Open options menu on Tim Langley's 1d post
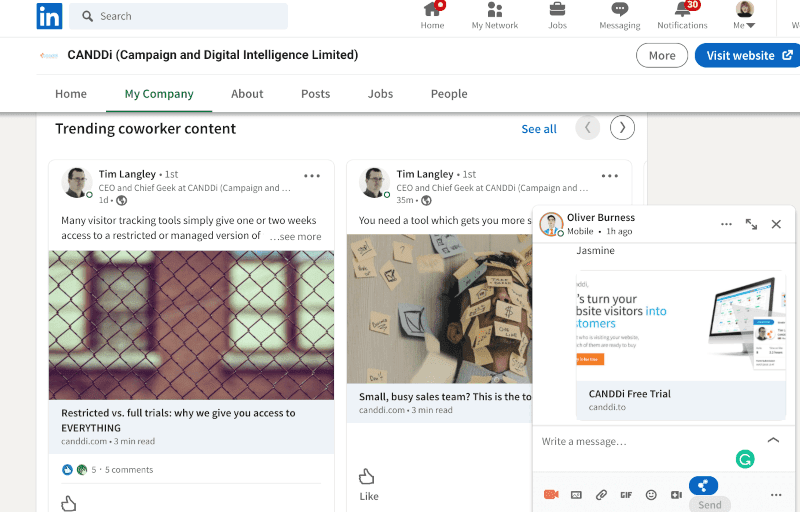The width and height of the screenshot is (800, 512). (x=312, y=175)
